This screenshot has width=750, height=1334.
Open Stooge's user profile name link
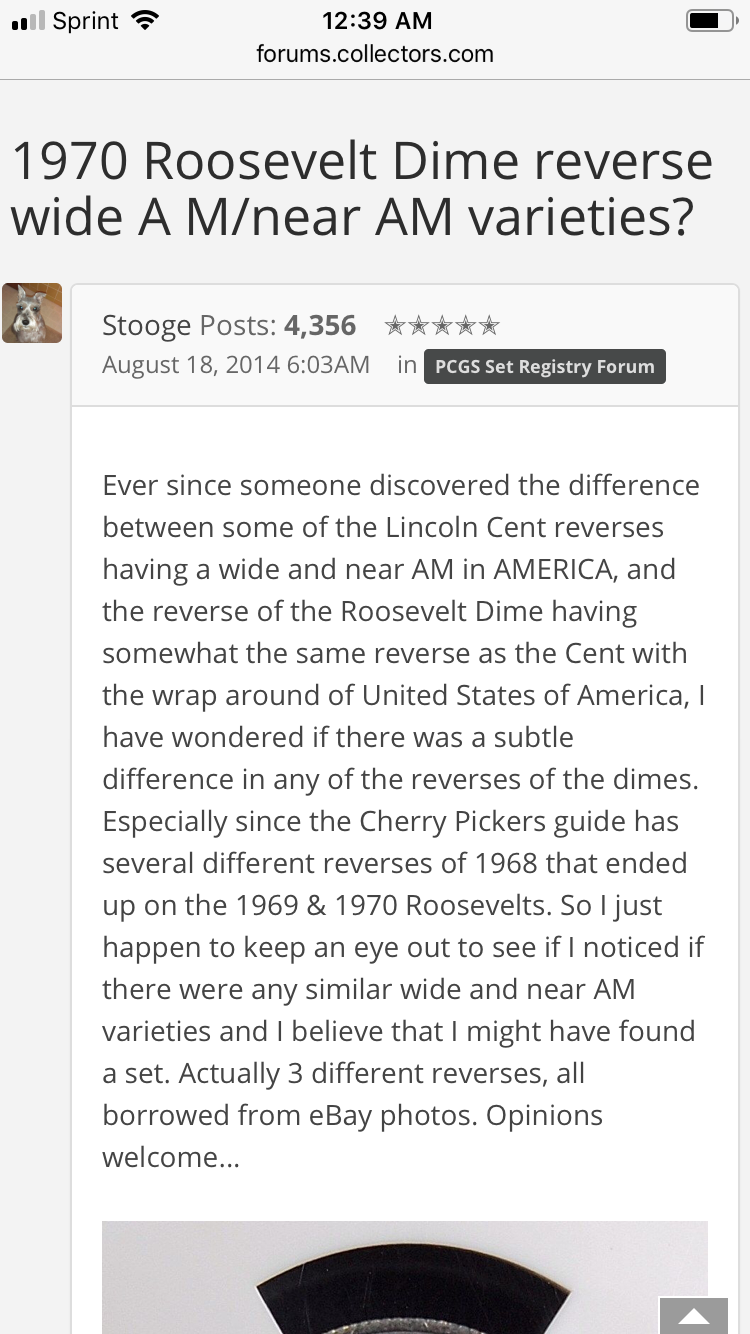coord(147,325)
